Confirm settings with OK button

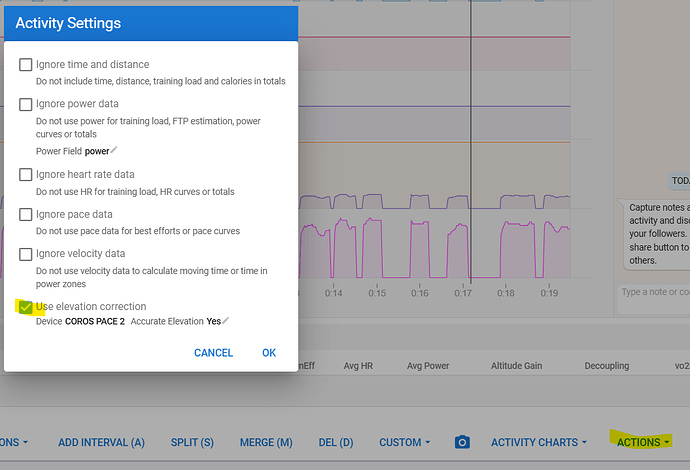coord(269,352)
